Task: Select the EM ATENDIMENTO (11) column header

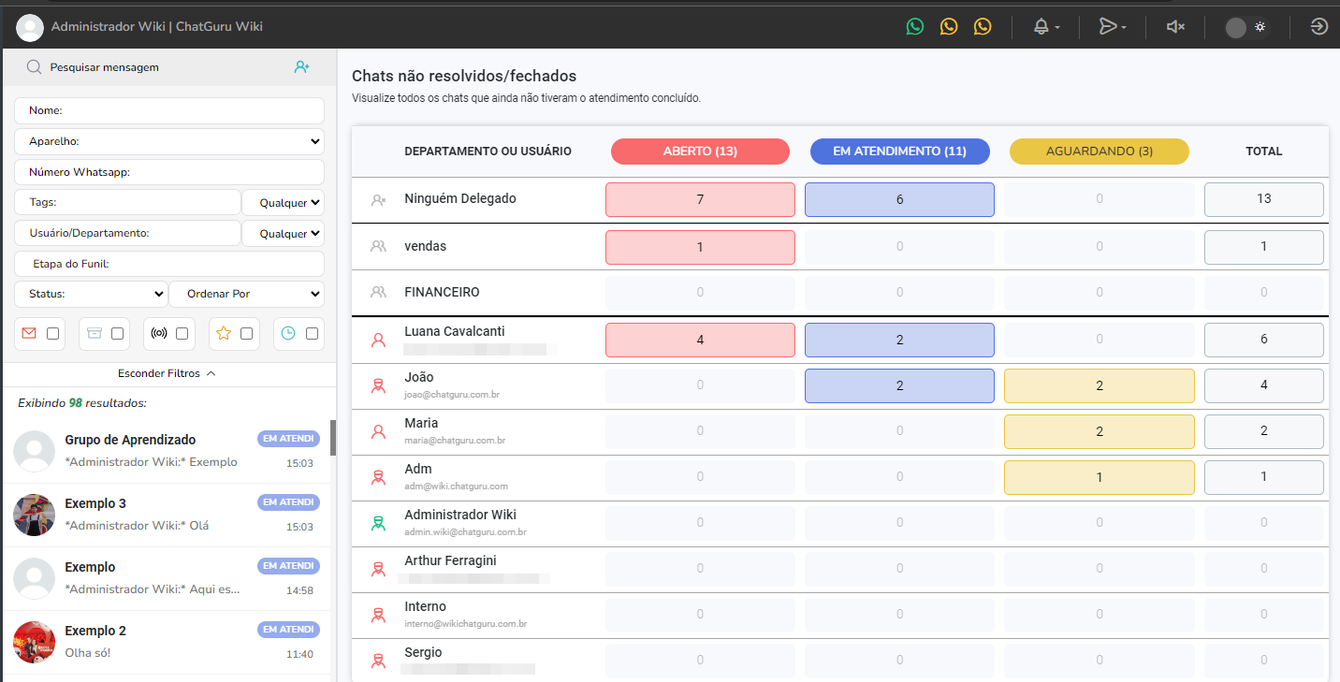Action: click(900, 151)
